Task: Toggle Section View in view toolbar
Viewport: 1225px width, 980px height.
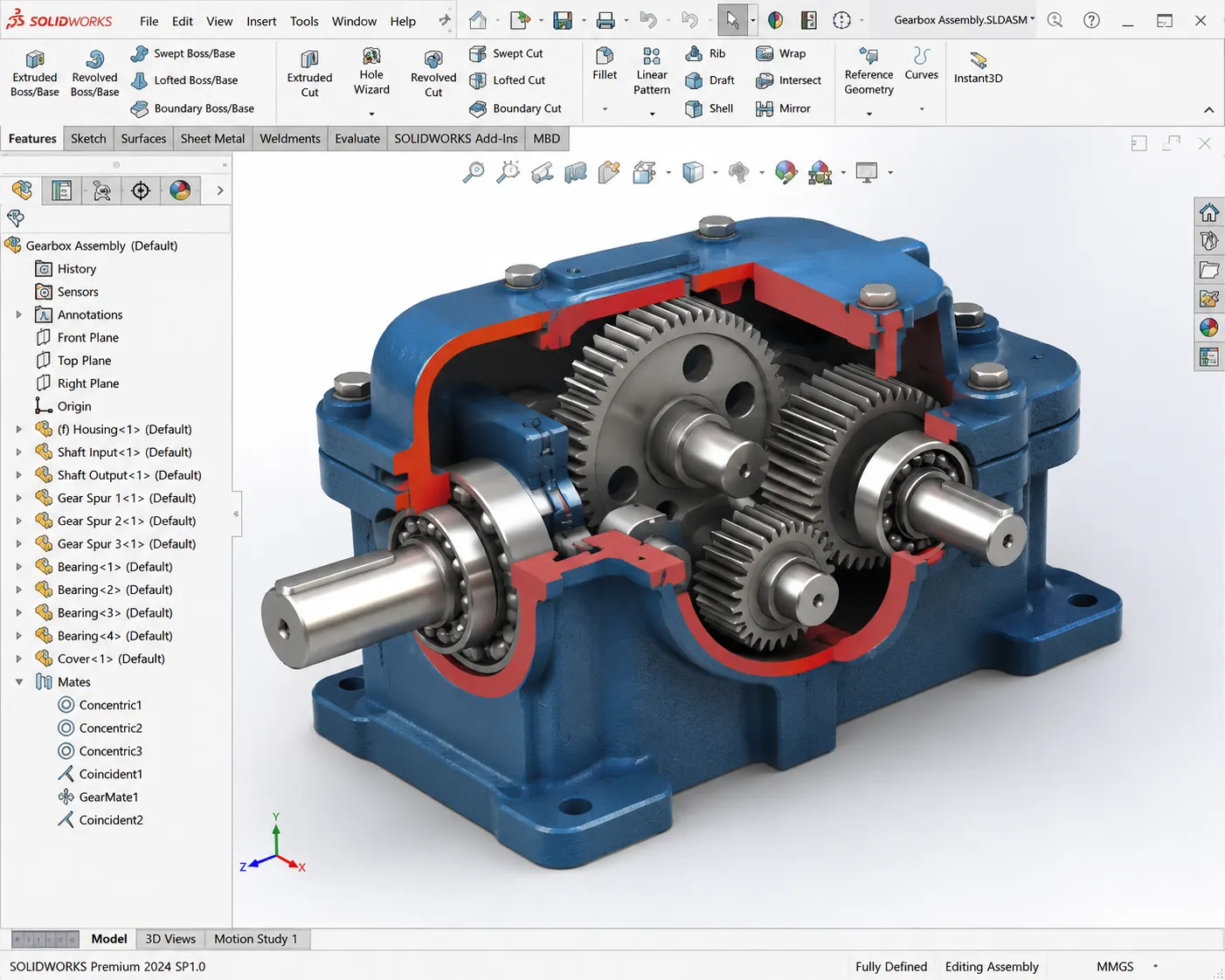Action: point(575,172)
